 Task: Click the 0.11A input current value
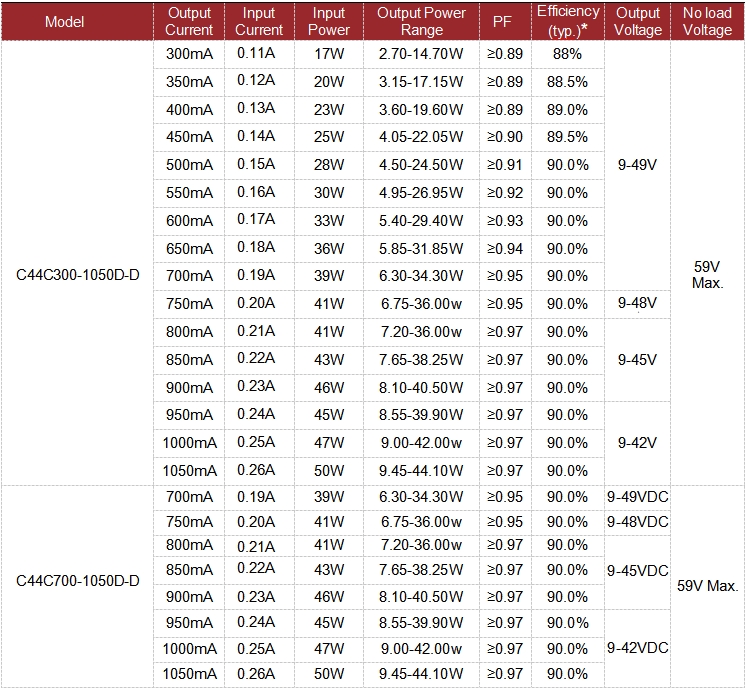(256, 53)
